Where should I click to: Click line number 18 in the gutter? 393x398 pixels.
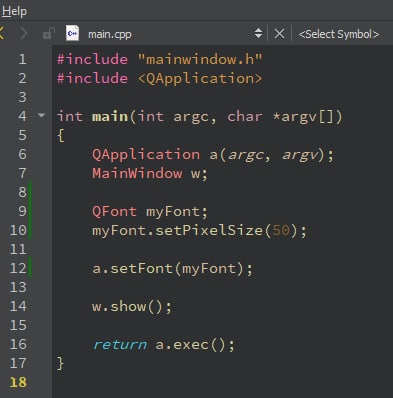point(18,382)
